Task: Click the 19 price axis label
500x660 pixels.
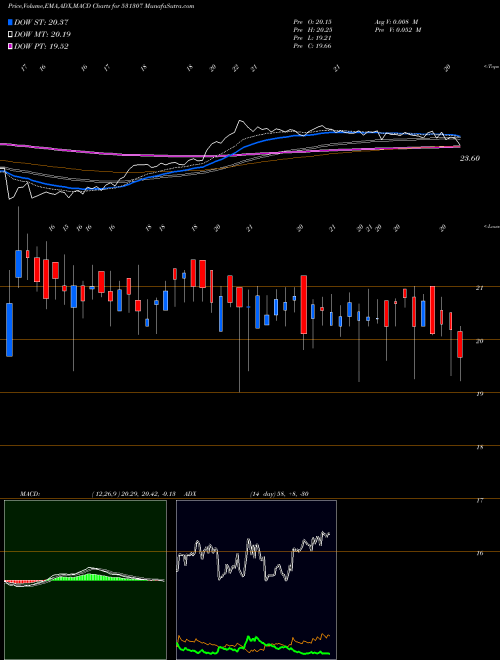Action: 479,394
